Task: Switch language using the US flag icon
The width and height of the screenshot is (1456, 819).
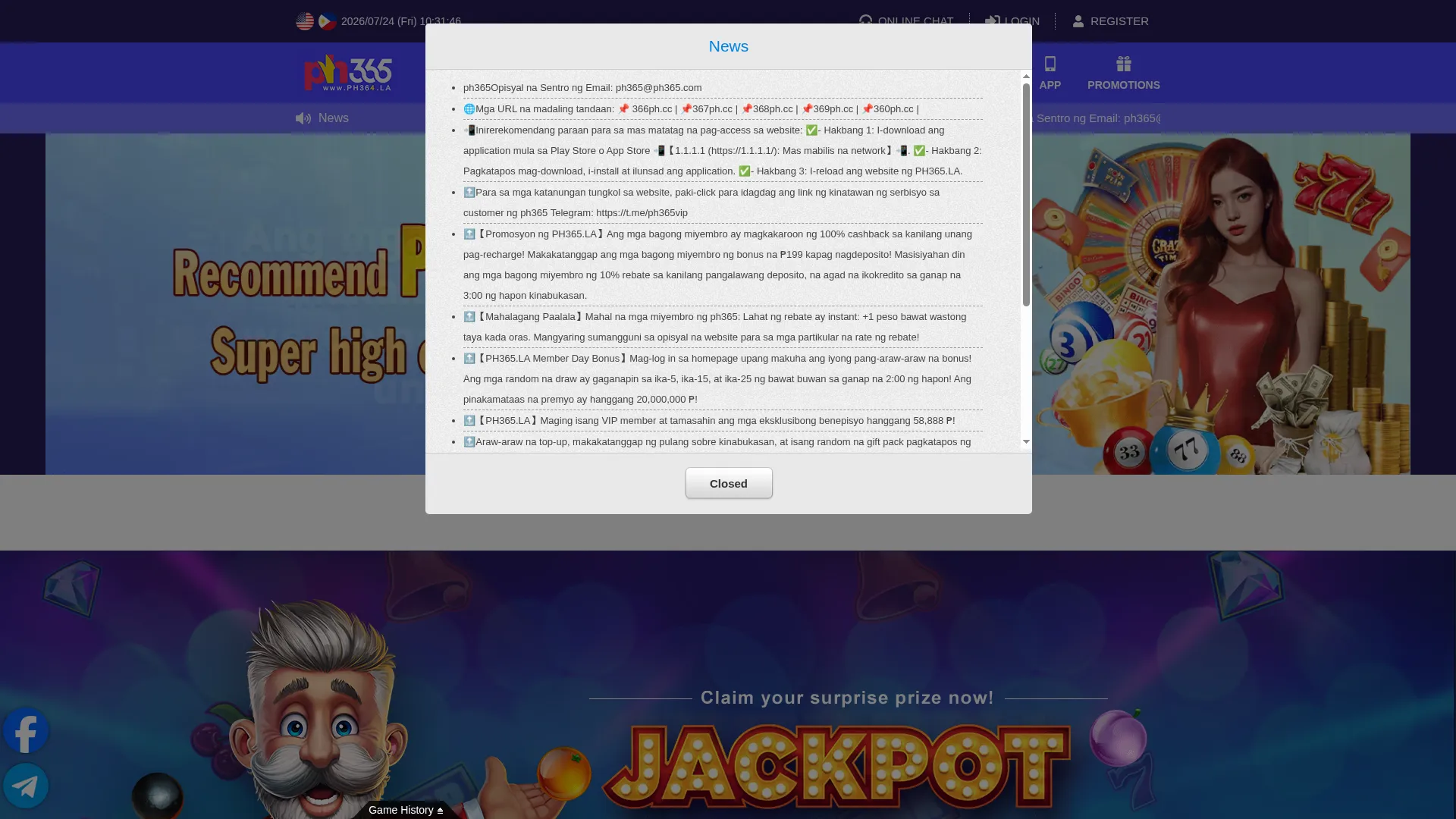Action: (x=305, y=21)
